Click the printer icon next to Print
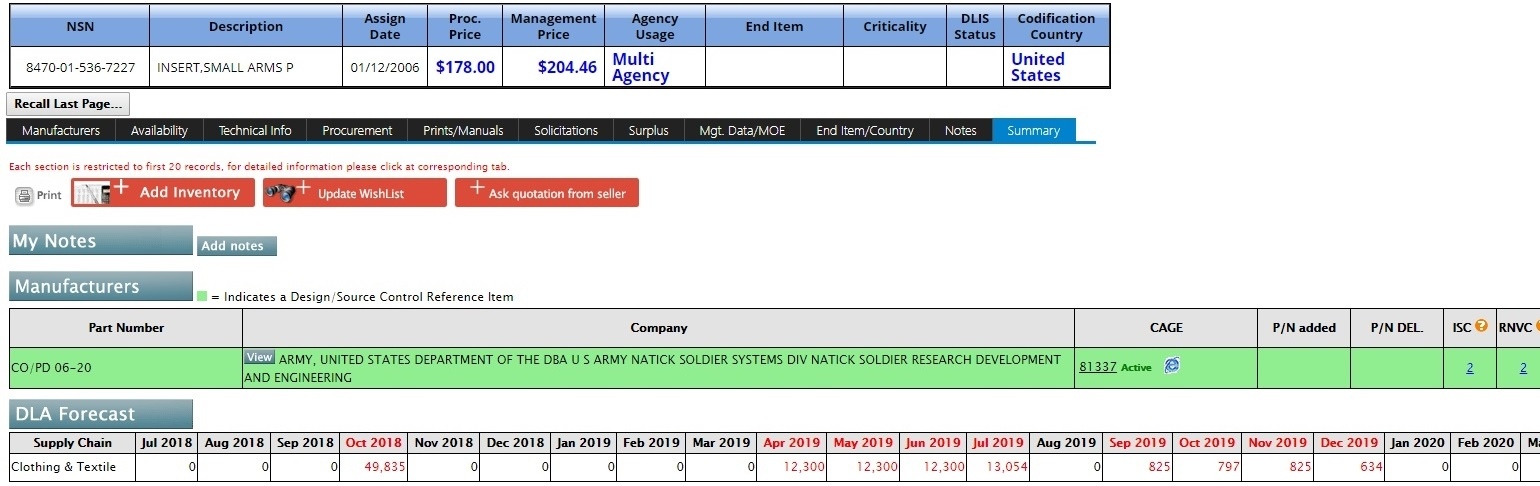 (24, 195)
